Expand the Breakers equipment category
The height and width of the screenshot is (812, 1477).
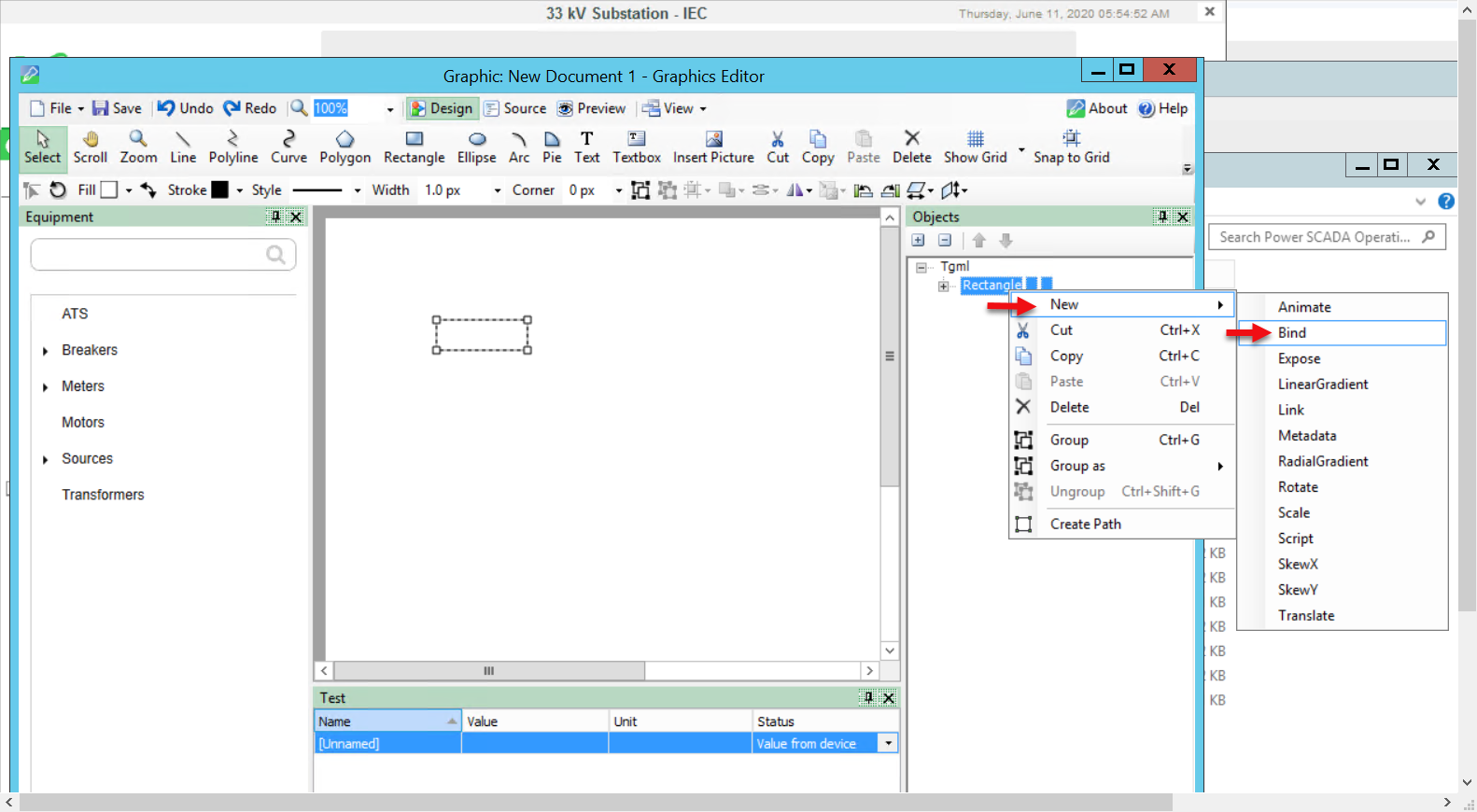(x=45, y=351)
